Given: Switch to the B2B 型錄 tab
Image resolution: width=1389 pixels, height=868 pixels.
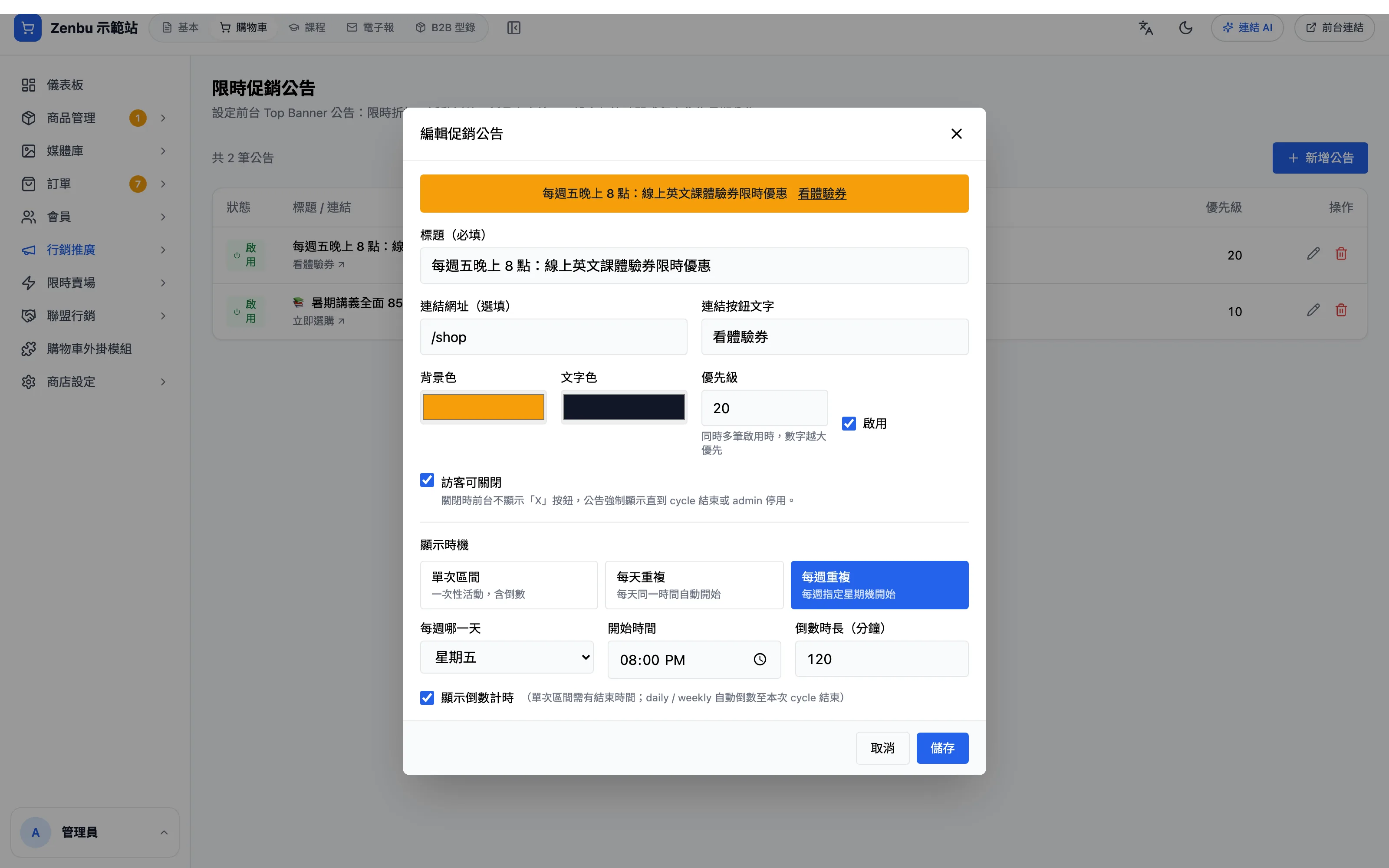Looking at the screenshot, I should (445, 27).
